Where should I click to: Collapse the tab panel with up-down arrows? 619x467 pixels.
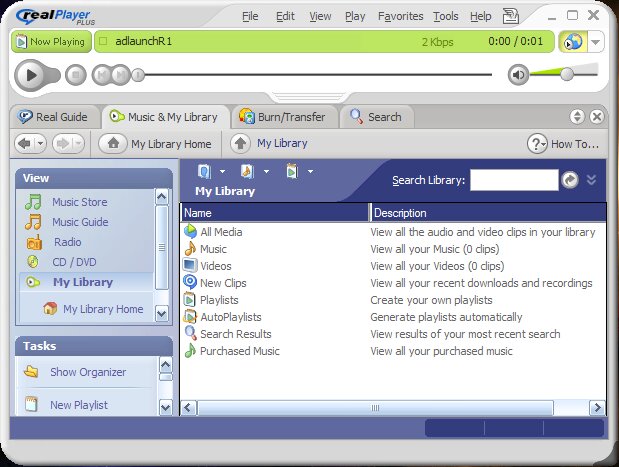[577, 117]
